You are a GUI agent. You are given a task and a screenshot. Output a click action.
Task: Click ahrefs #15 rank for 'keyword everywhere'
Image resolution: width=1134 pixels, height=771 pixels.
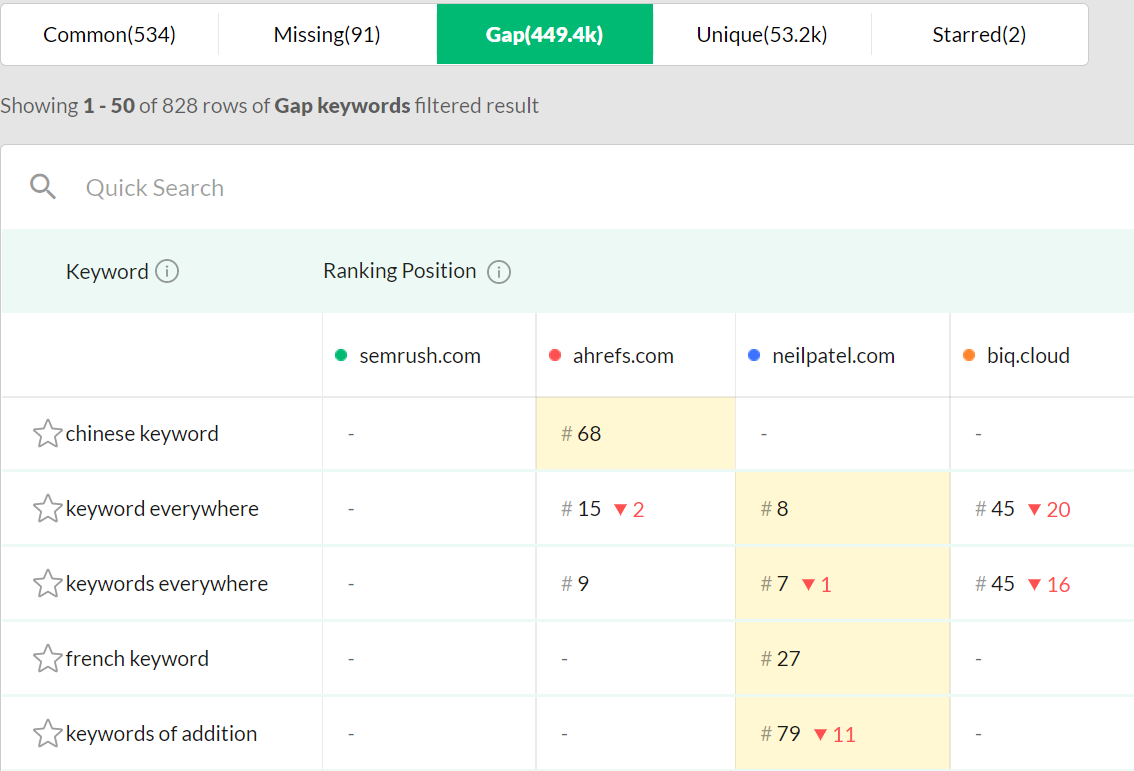(x=581, y=508)
